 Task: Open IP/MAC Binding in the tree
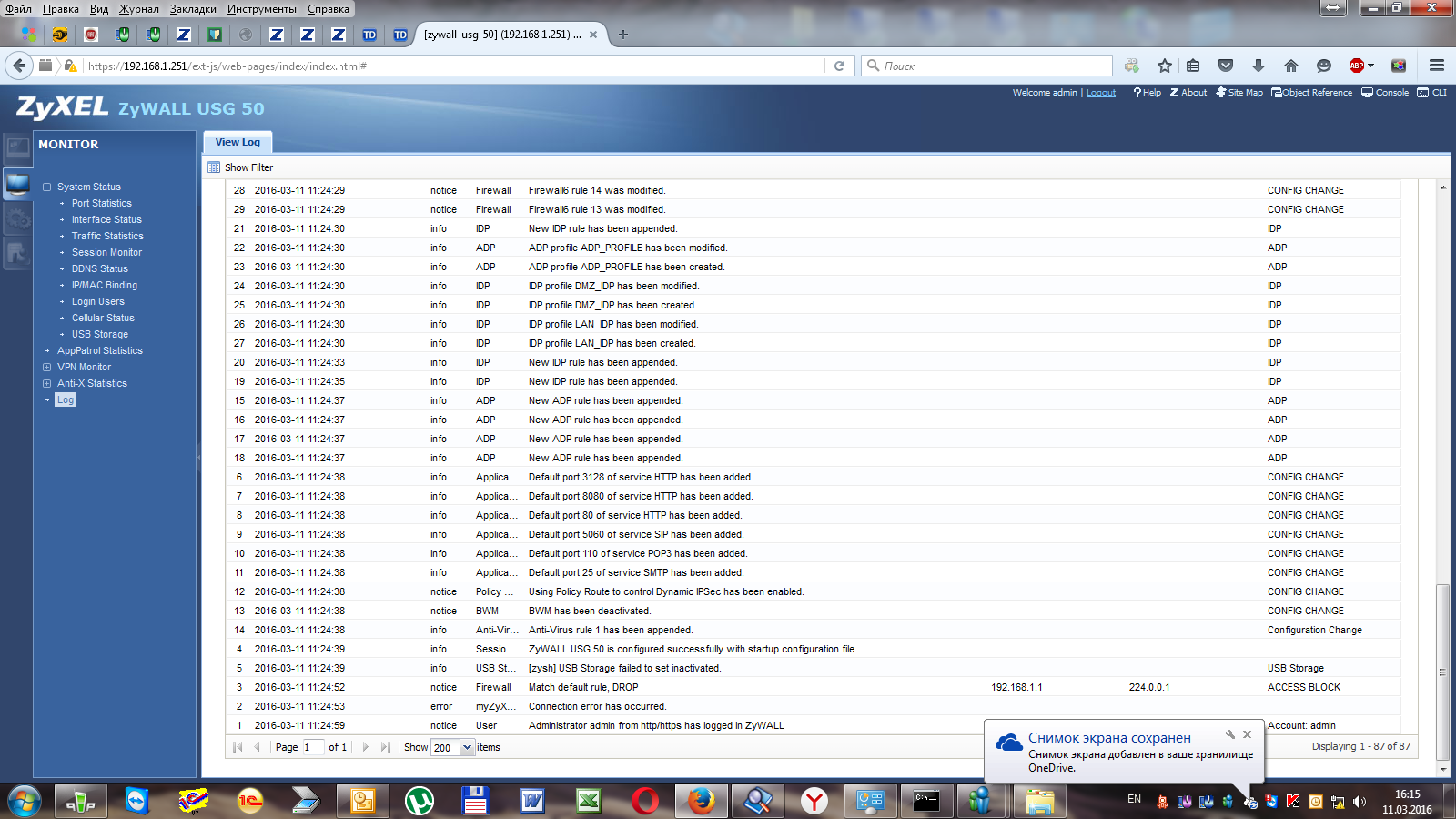click(x=105, y=285)
